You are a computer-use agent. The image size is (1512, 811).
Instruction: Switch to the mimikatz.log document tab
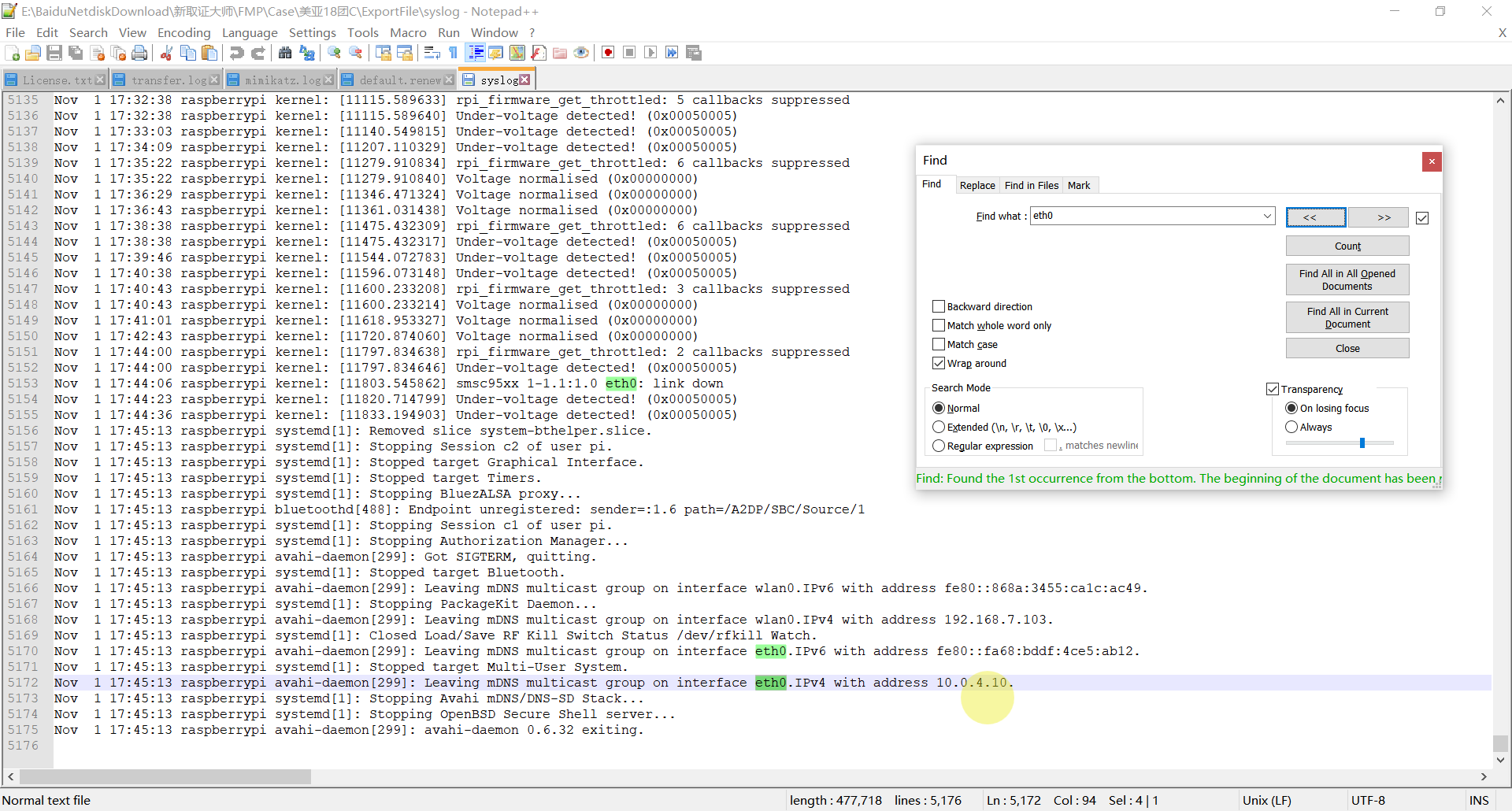[x=282, y=80]
